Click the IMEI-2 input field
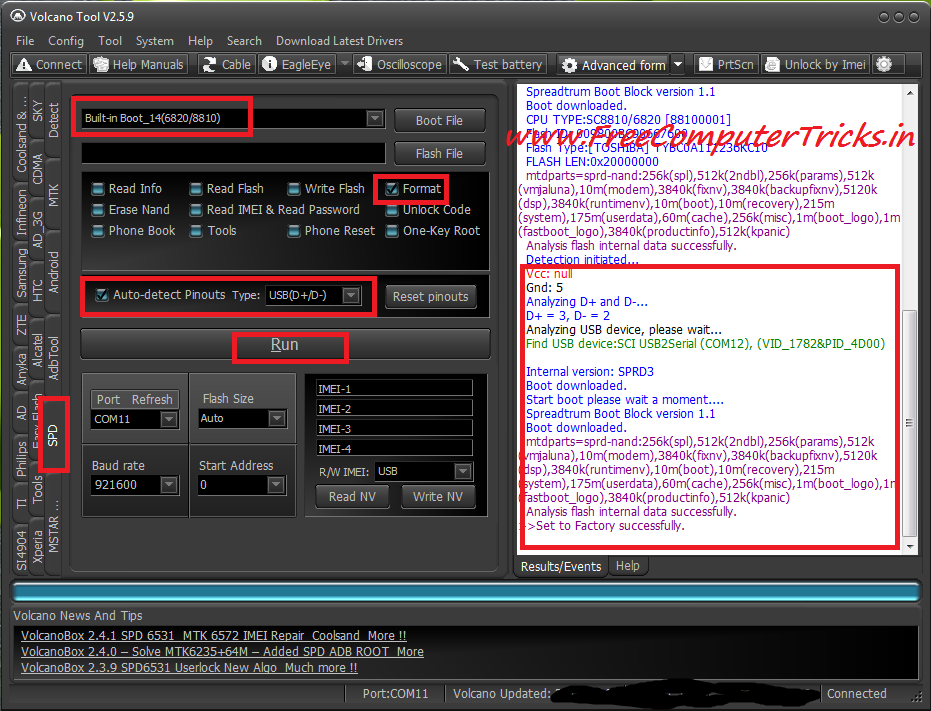This screenshot has width=931, height=711. [x=394, y=409]
